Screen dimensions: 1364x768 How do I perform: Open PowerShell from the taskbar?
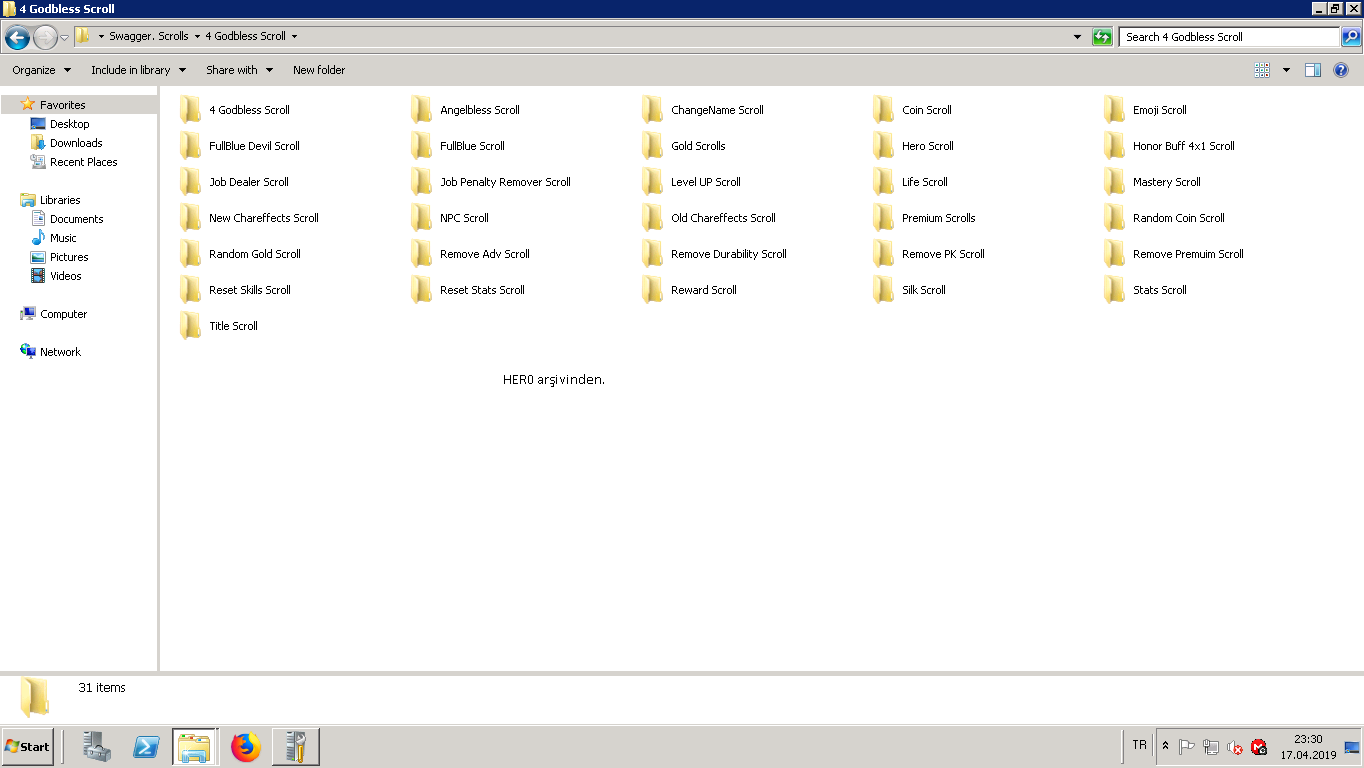pyautogui.click(x=146, y=747)
